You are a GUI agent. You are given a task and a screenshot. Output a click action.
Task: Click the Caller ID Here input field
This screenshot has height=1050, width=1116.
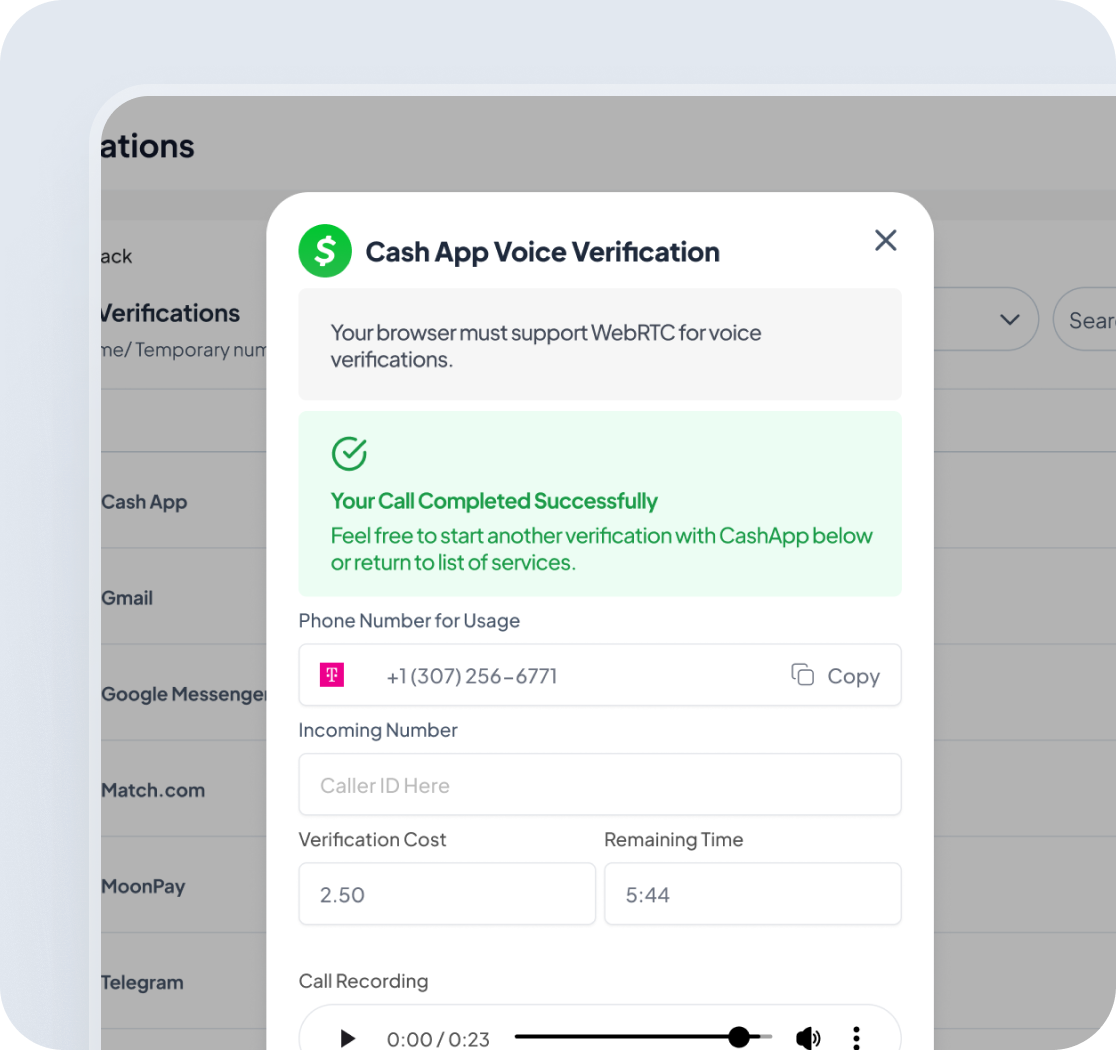(x=600, y=784)
